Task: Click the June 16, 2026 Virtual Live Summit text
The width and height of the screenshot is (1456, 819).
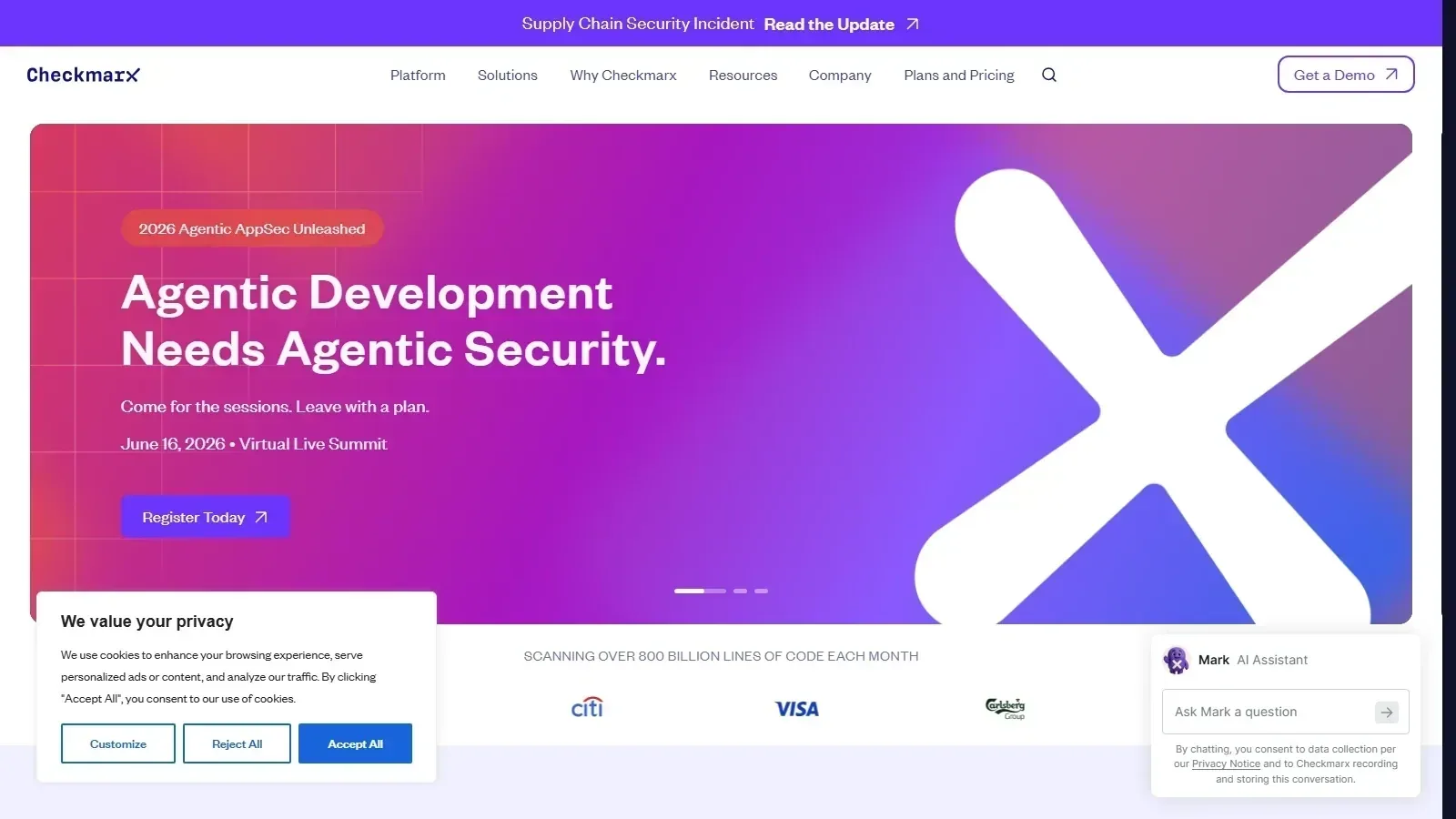Action: pos(254,444)
